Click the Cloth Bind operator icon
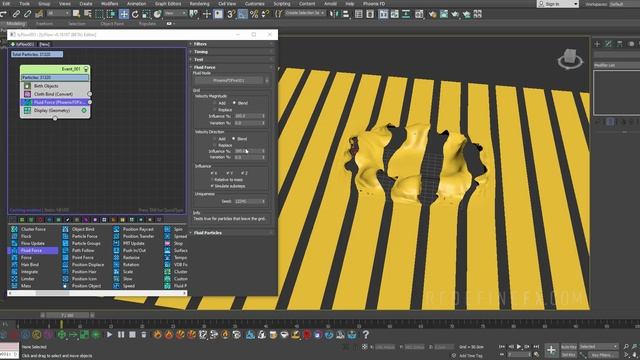This screenshot has height=360, width=640. coord(27,94)
